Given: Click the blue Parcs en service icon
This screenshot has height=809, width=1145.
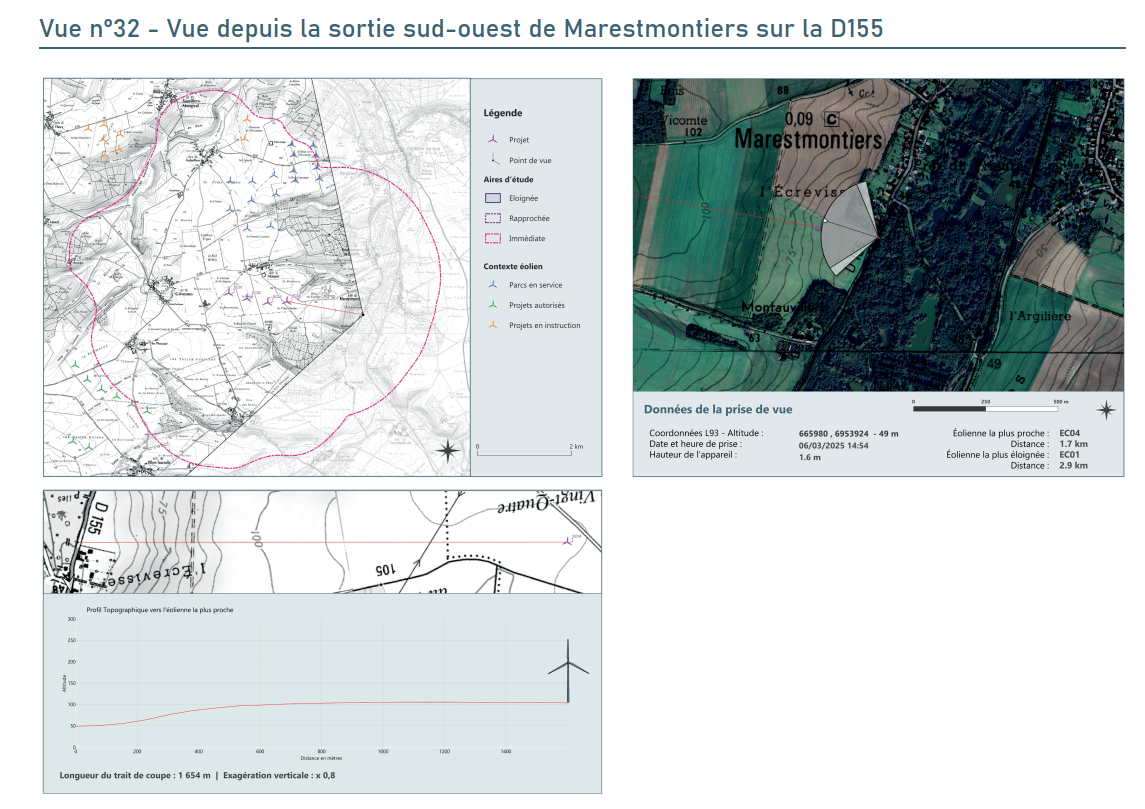Looking at the screenshot, I should tap(492, 285).
